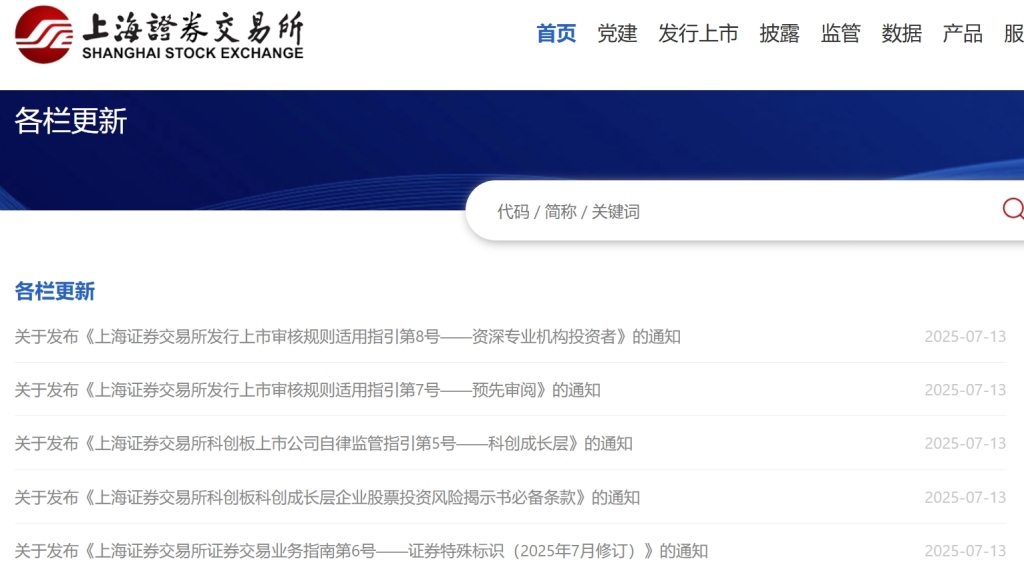The width and height of the screenshot is (1024, 575).
Task: Click date 2025-07-13 of the 证券特殊标识 notice
Action: pos(965,551)
